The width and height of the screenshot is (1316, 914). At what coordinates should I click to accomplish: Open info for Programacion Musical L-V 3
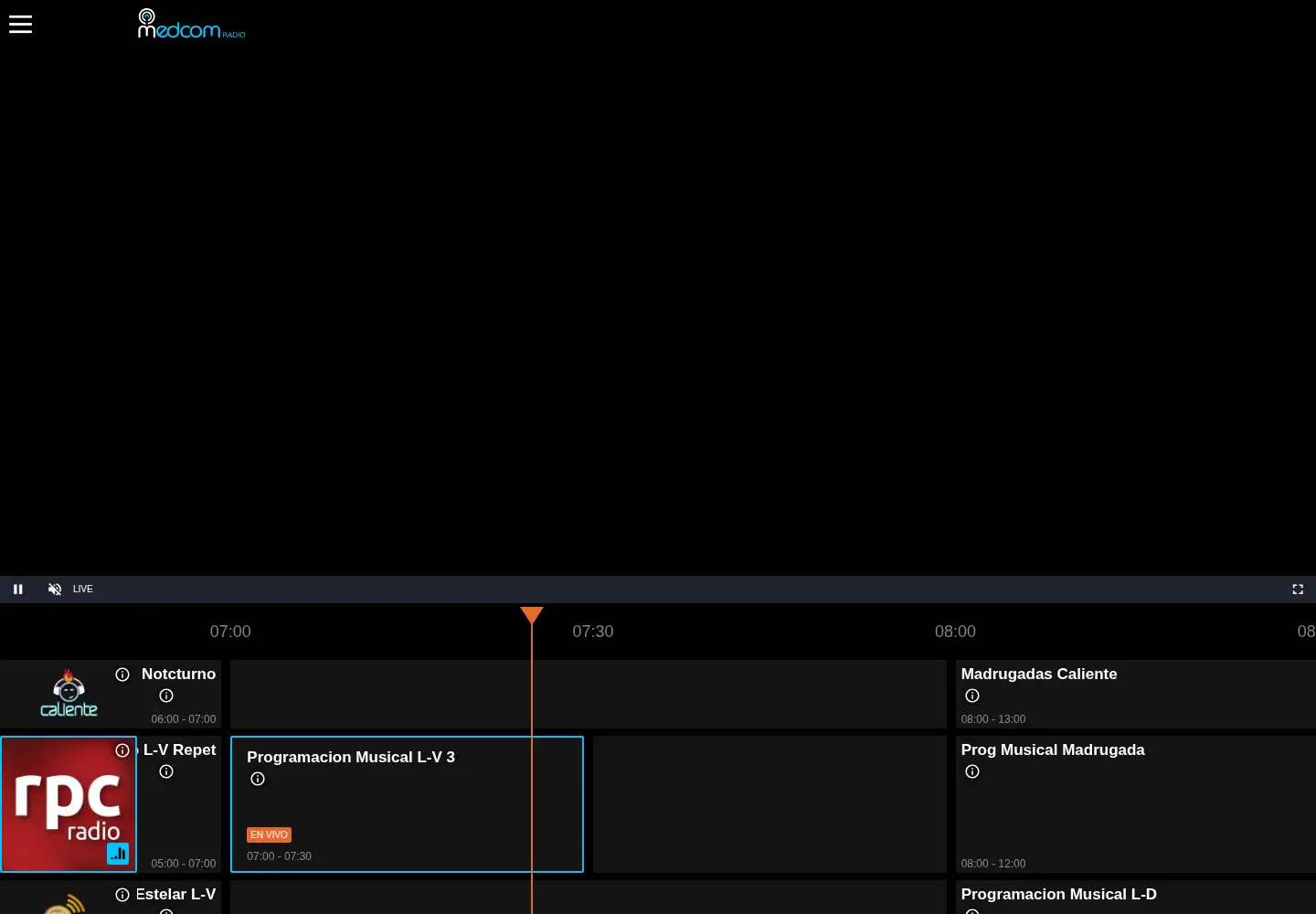(258, 779)
